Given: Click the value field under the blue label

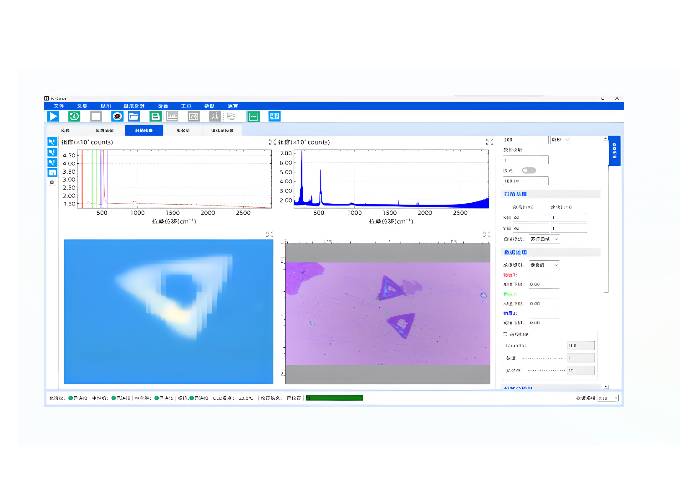Looking at the screenshot, I should [x=544, y=323].
